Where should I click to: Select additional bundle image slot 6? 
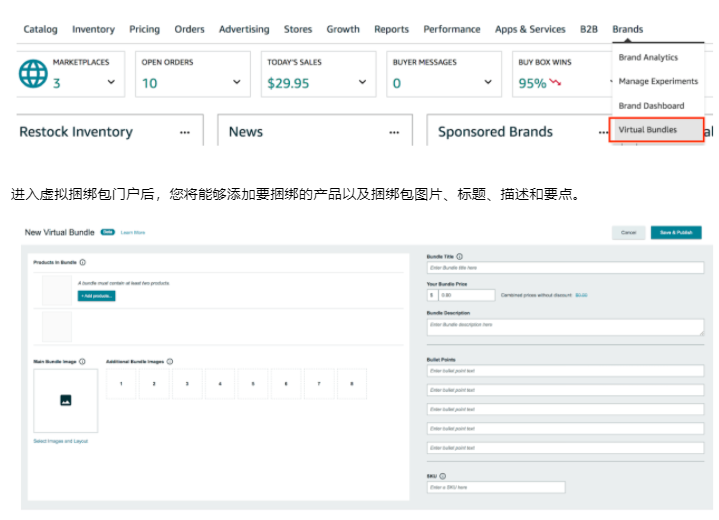(x=286, y=383)
